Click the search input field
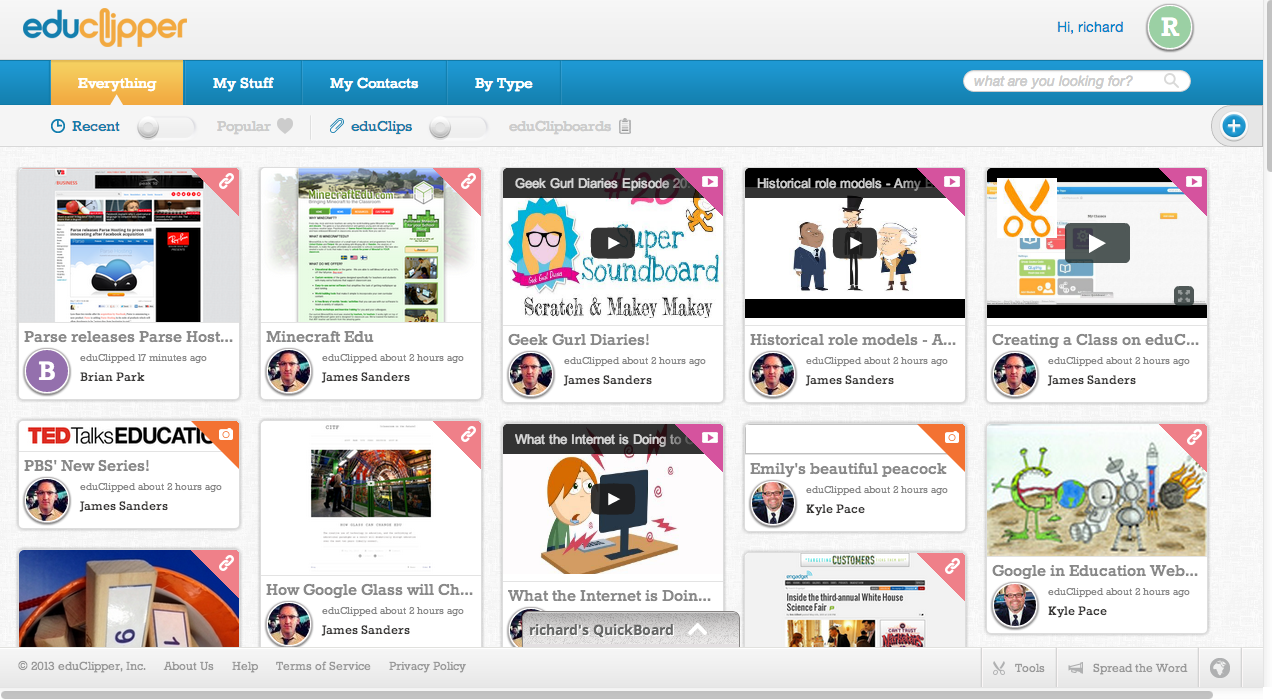The height and width of the screenshot is (699, 1272). 1065,81
